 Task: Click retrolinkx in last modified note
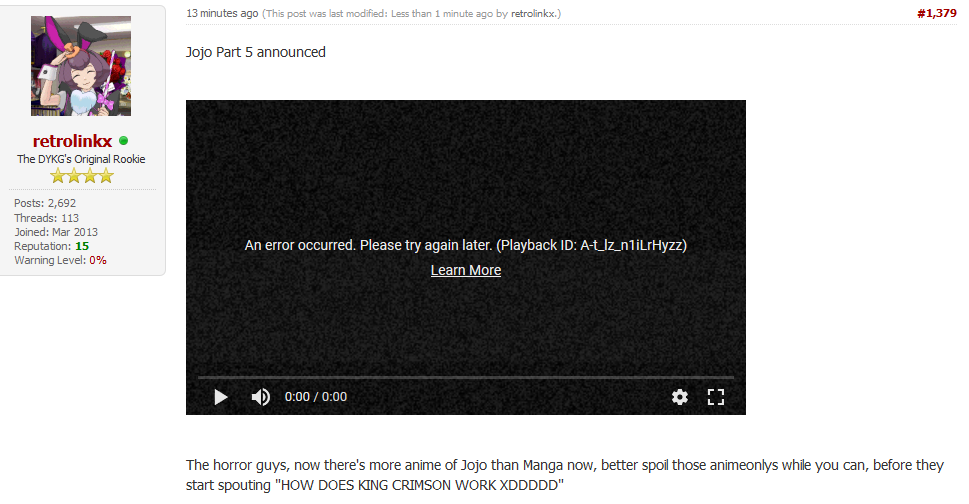(533, 13)
